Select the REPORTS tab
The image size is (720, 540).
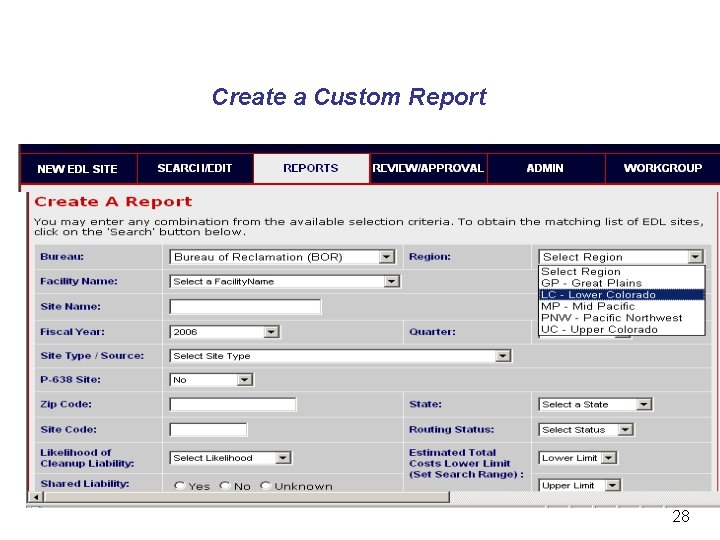coord(311,169)
